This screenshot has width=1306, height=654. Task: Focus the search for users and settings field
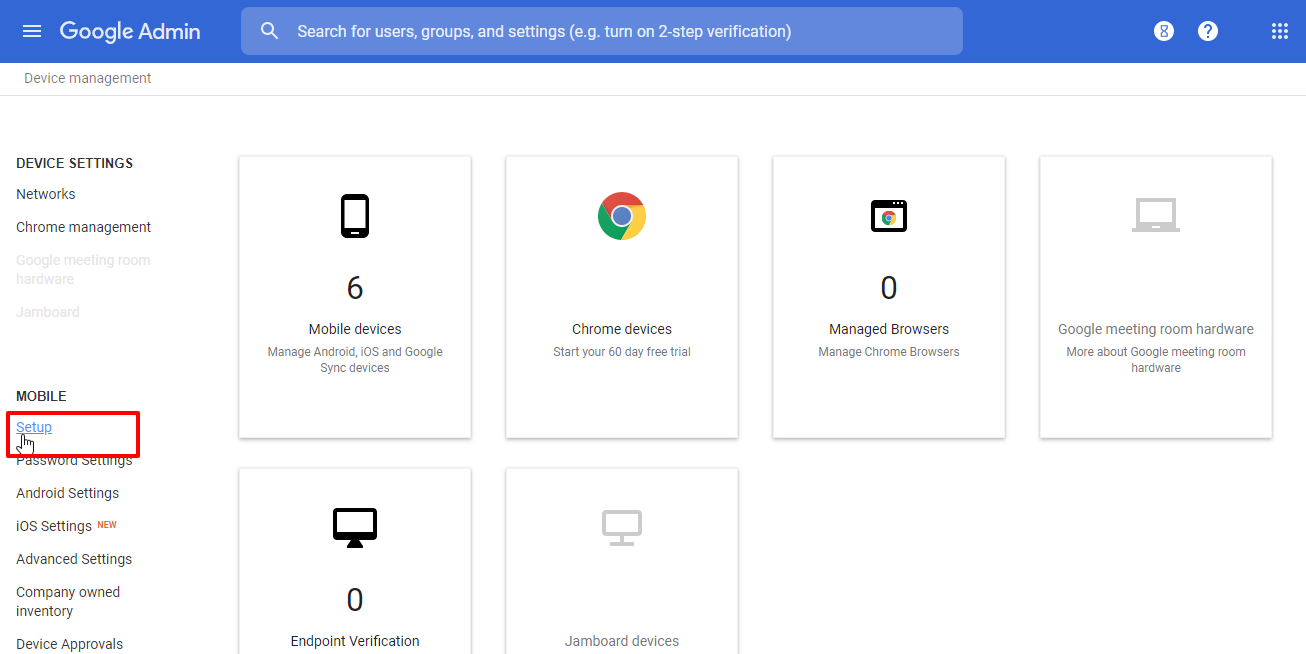(602, 31)
